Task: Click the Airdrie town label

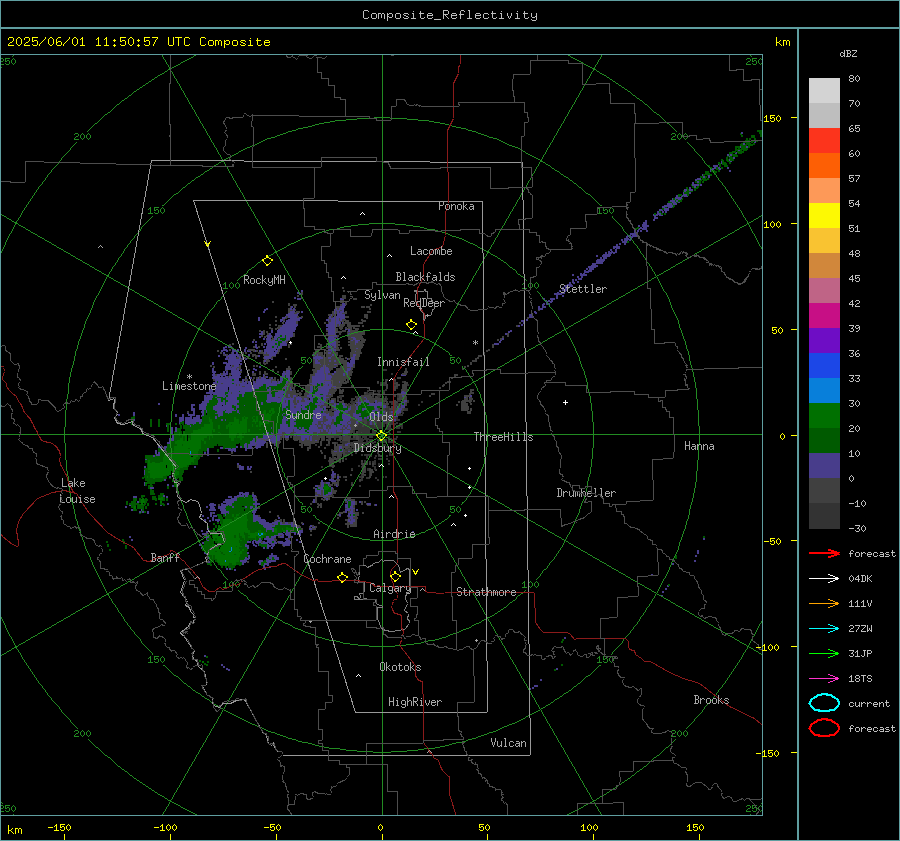Action: [394, 534]
